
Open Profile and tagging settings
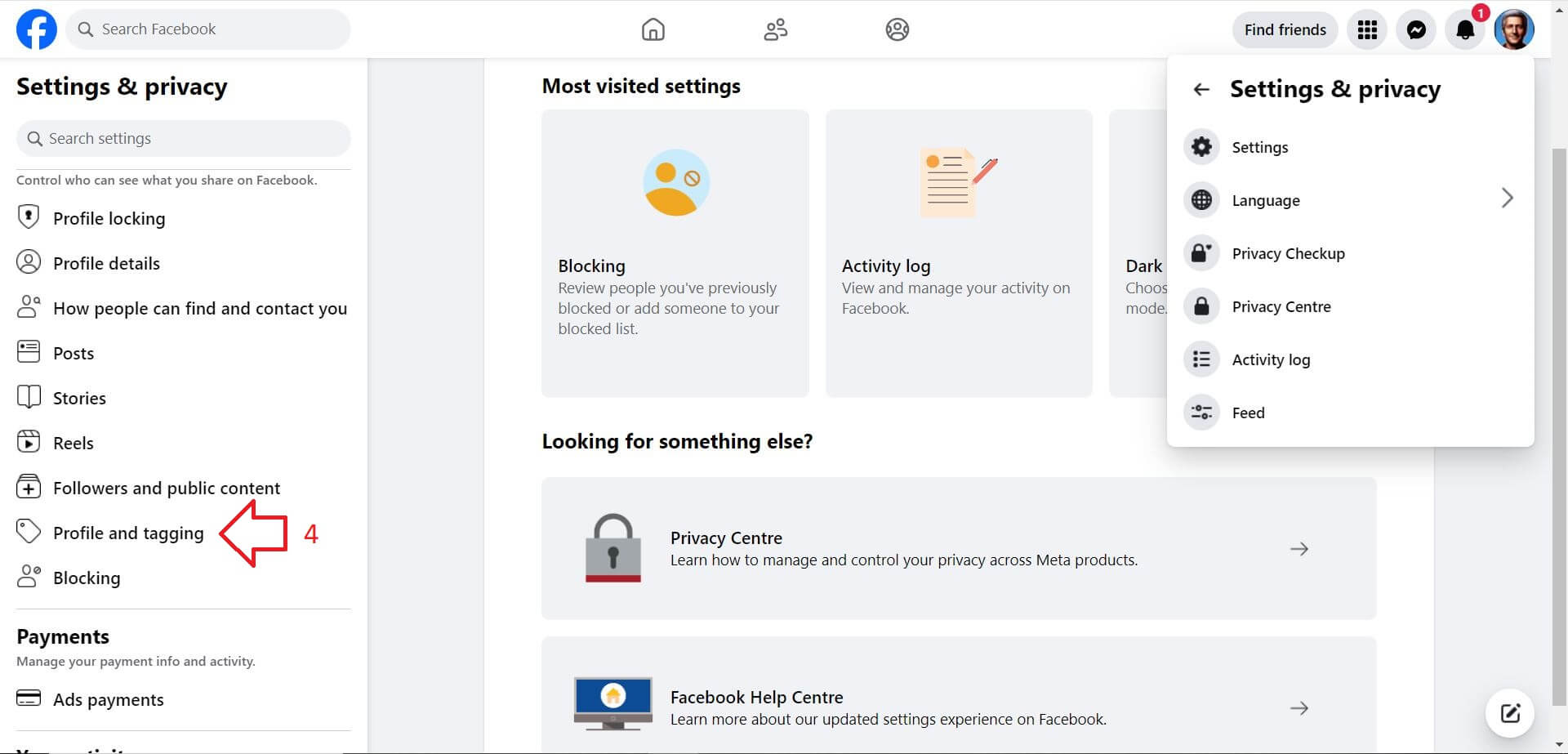click(128, 533)
